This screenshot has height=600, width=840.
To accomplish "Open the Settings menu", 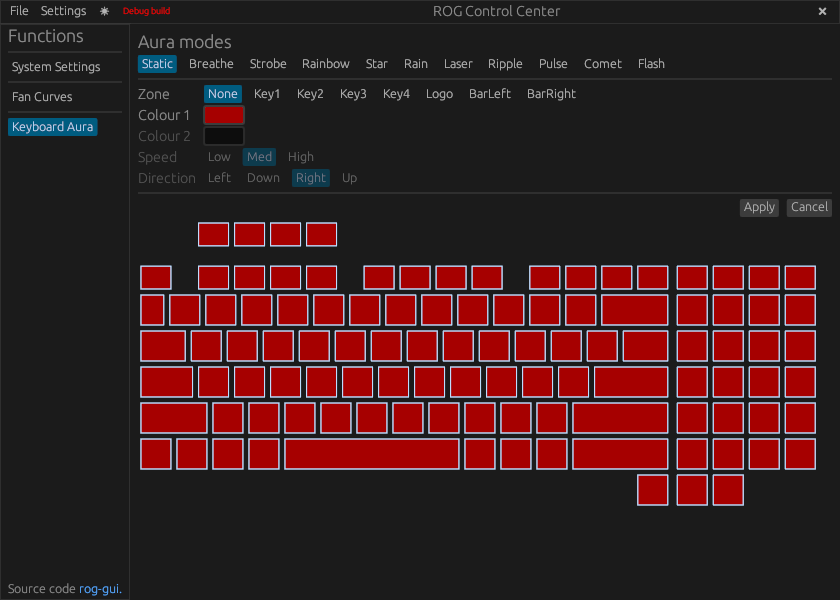I will pos(63,11).
